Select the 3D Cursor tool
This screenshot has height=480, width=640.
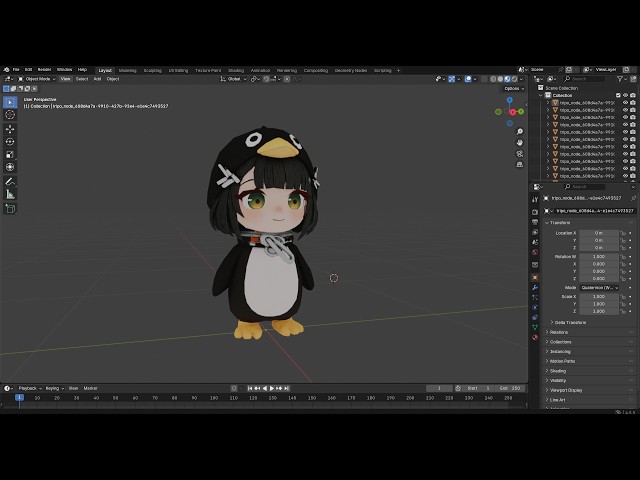click(x=10, y=115)
